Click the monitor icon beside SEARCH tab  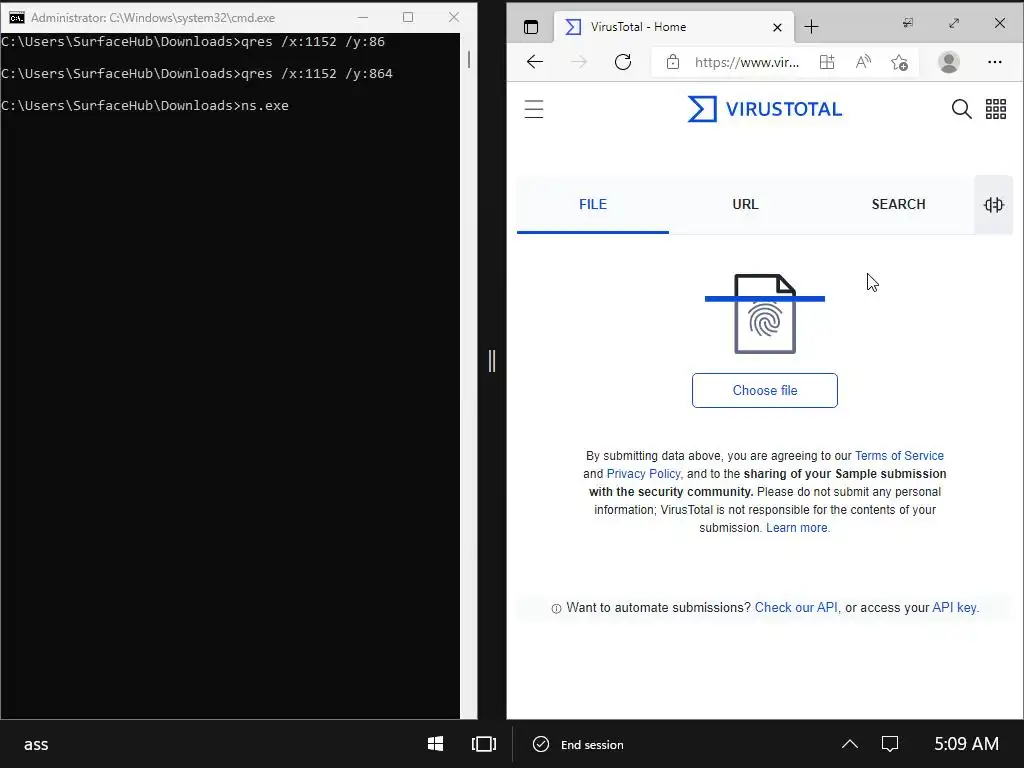(x=993, y=204)
